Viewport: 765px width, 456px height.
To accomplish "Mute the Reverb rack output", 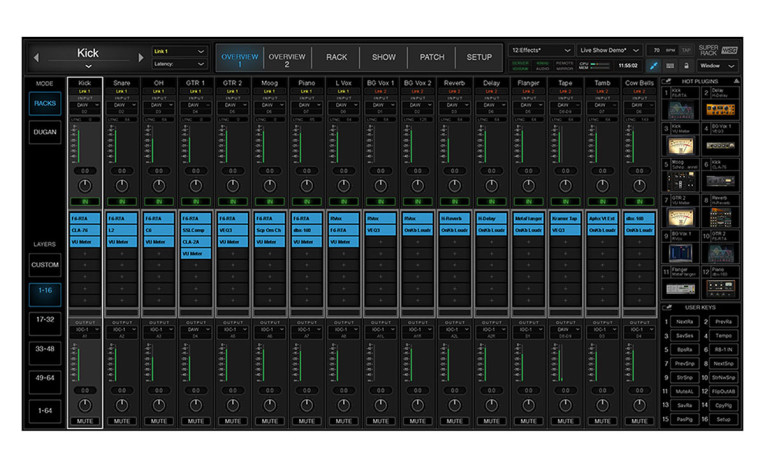I will (x=454, y=421).
